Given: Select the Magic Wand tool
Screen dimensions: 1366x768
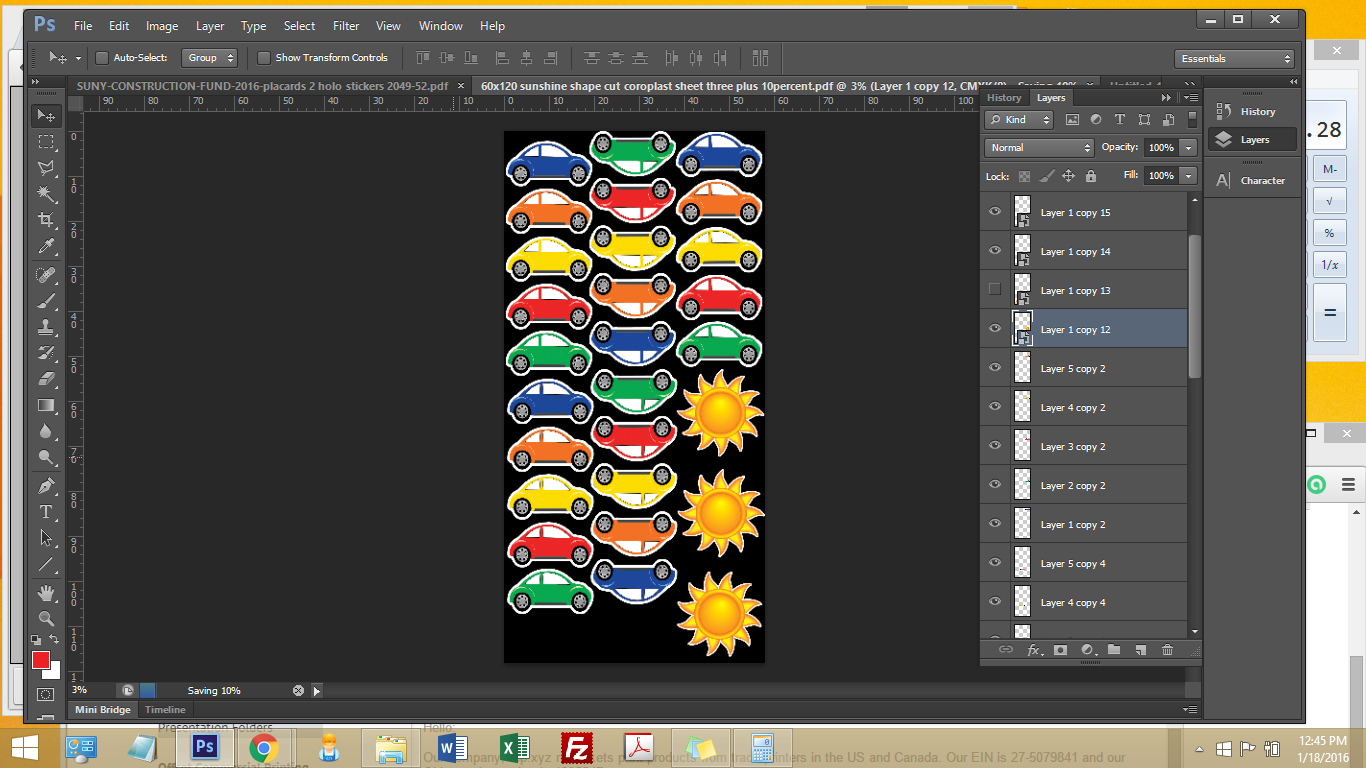Looking at the screenshot, I should tap(46, 193).
